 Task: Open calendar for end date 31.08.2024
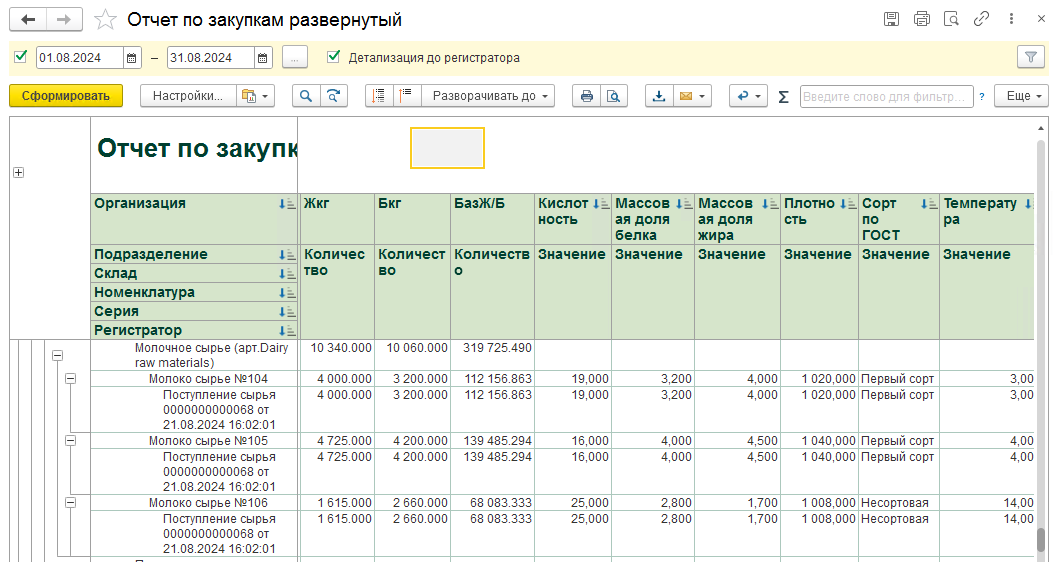point(263,58)
